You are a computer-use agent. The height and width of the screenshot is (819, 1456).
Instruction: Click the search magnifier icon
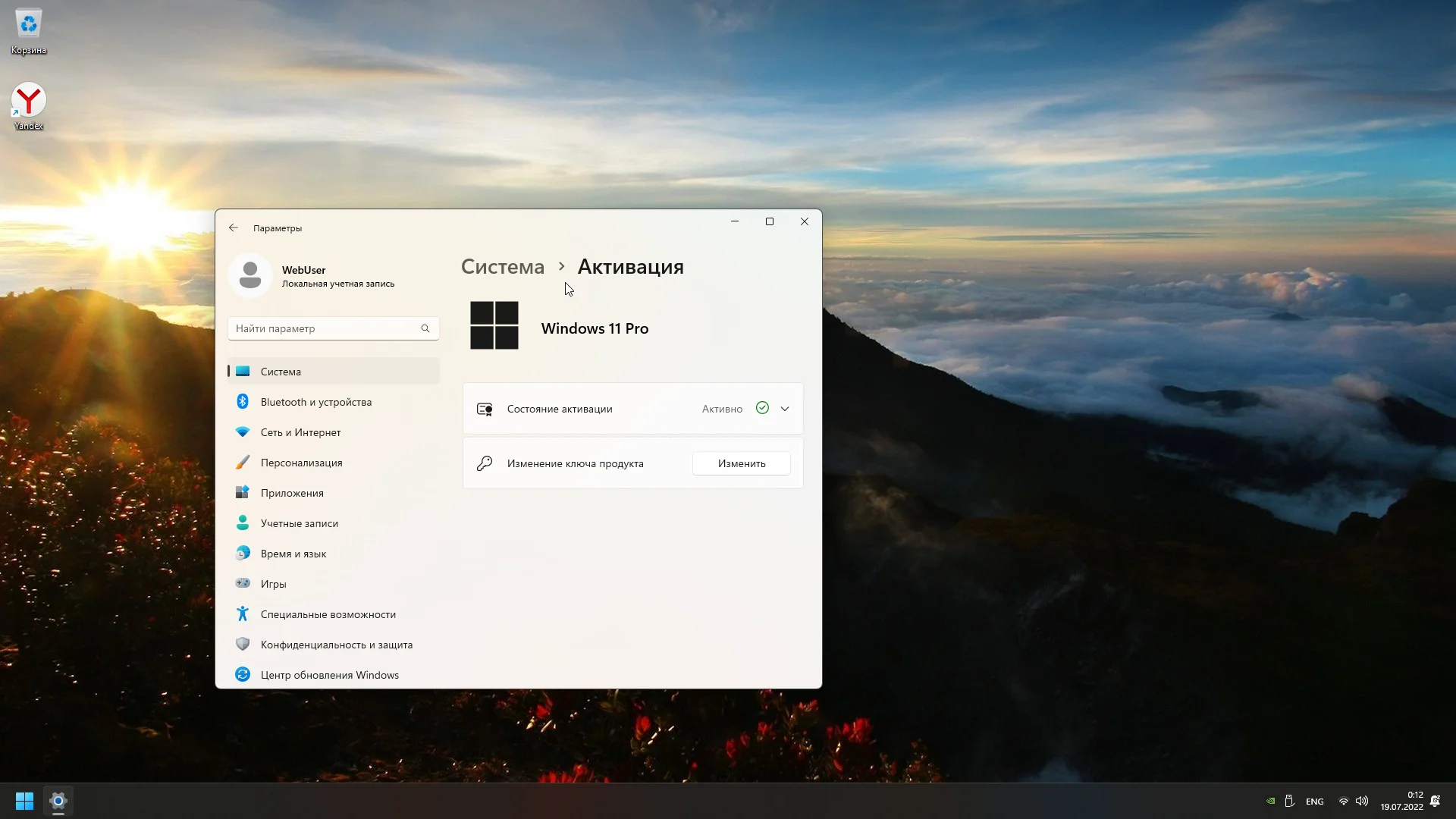pyautogui.click(x=425, y=328)
